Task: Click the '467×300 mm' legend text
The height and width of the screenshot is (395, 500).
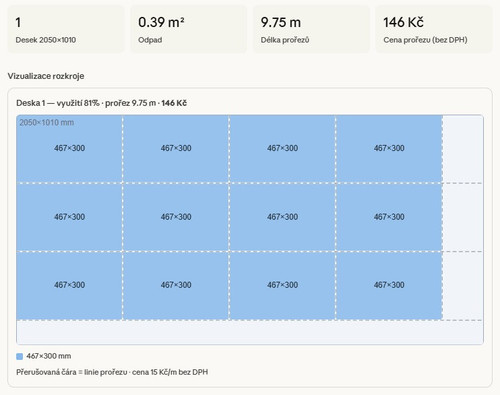Action: [x=49, y=356]
